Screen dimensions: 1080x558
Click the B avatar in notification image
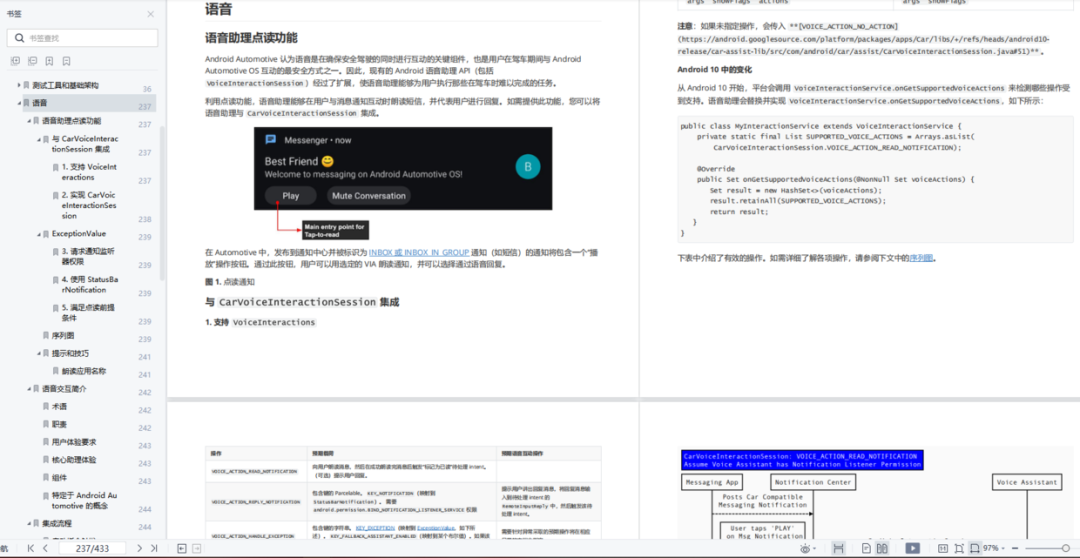coord(528,167)
